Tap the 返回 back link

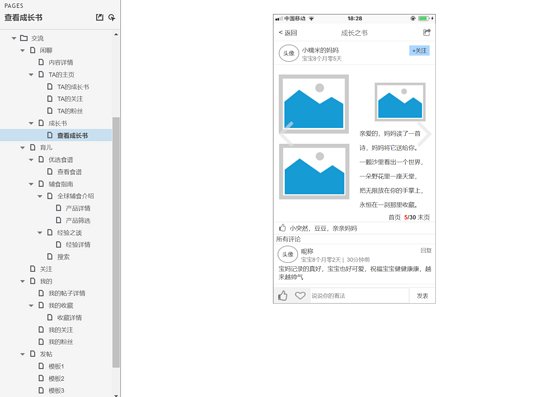click(288, 33)
